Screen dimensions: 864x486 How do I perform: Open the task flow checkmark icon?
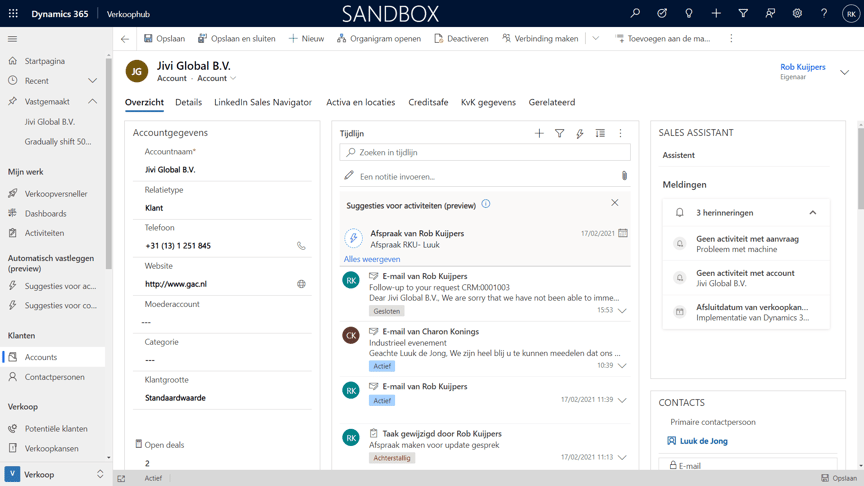tap(662, 13)
